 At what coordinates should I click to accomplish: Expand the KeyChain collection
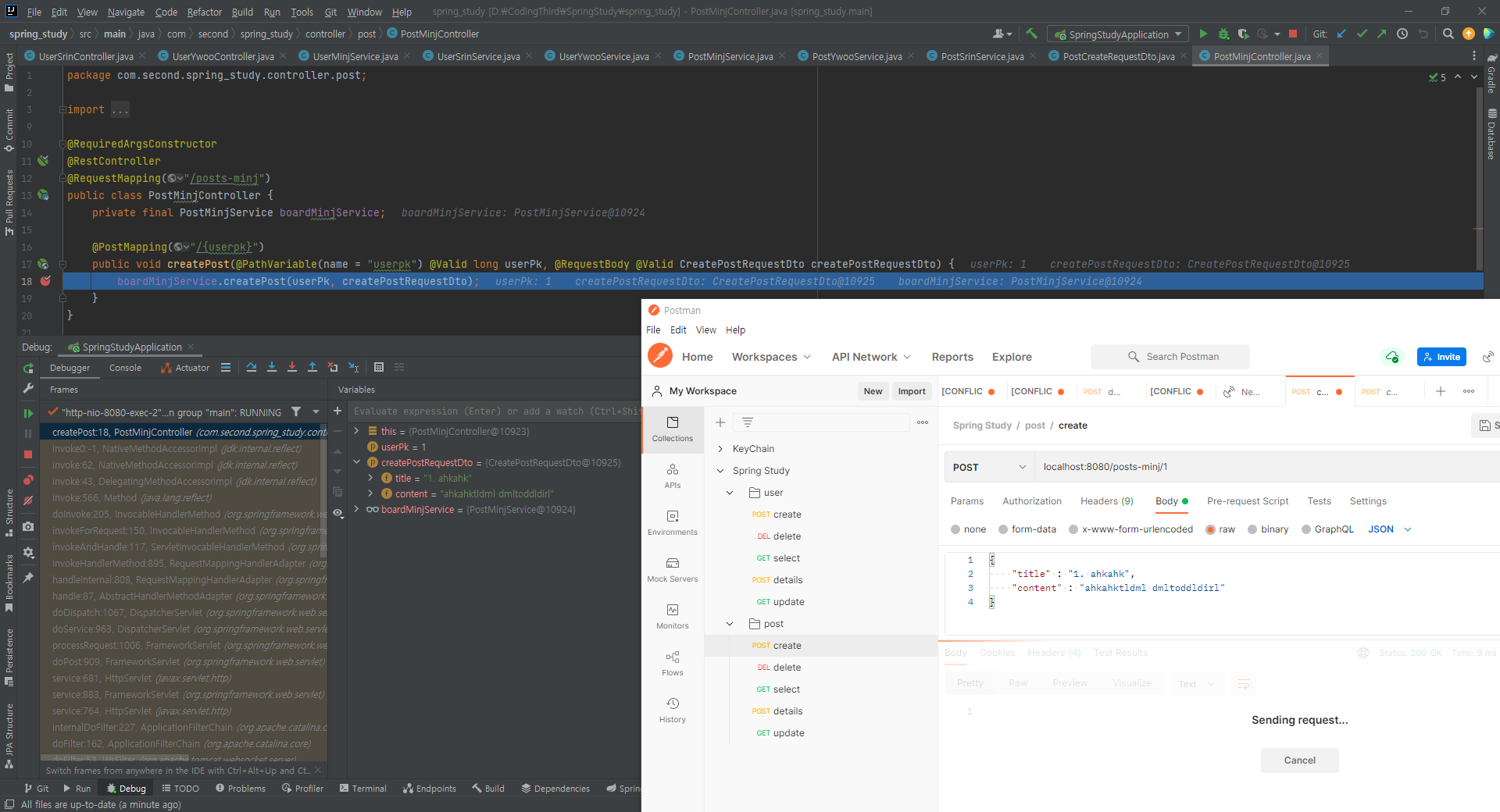tap(720, 449)
